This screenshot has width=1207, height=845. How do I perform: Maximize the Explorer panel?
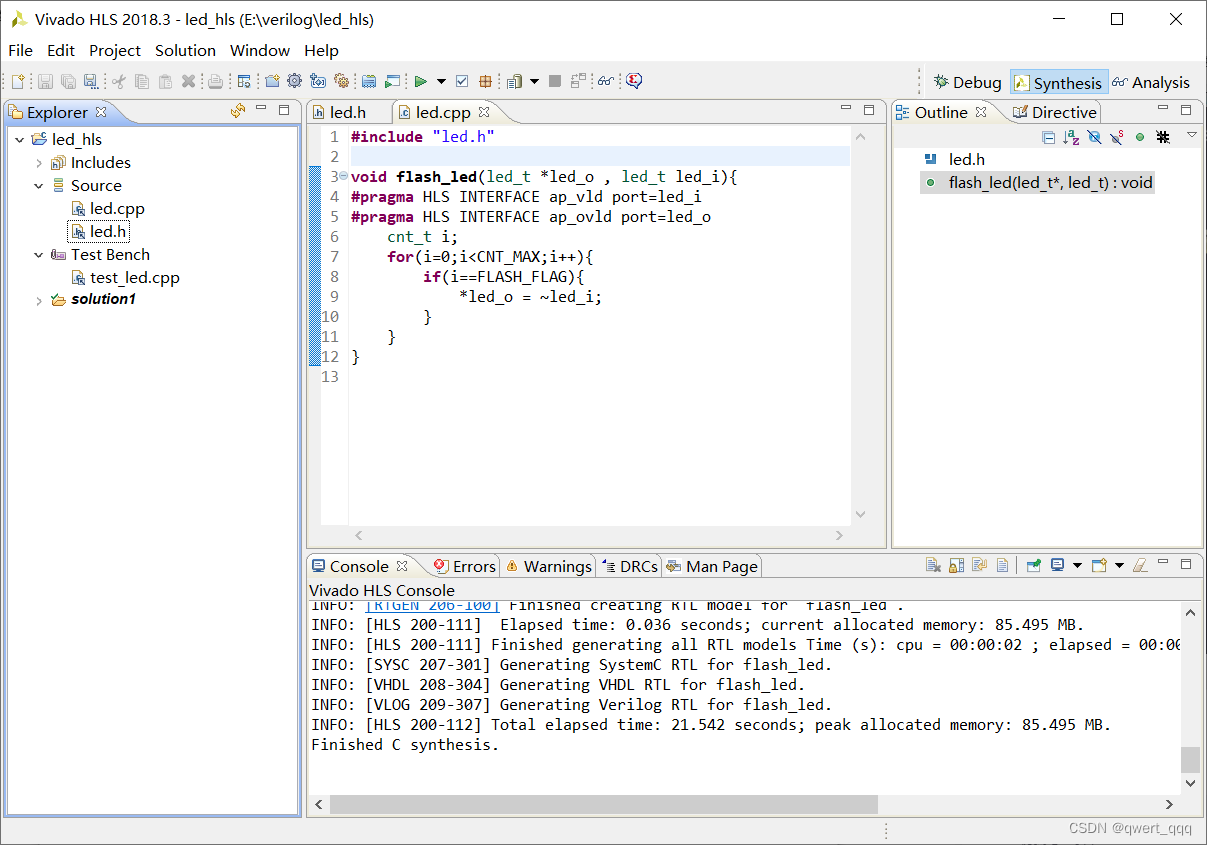(x=284, y=110)
